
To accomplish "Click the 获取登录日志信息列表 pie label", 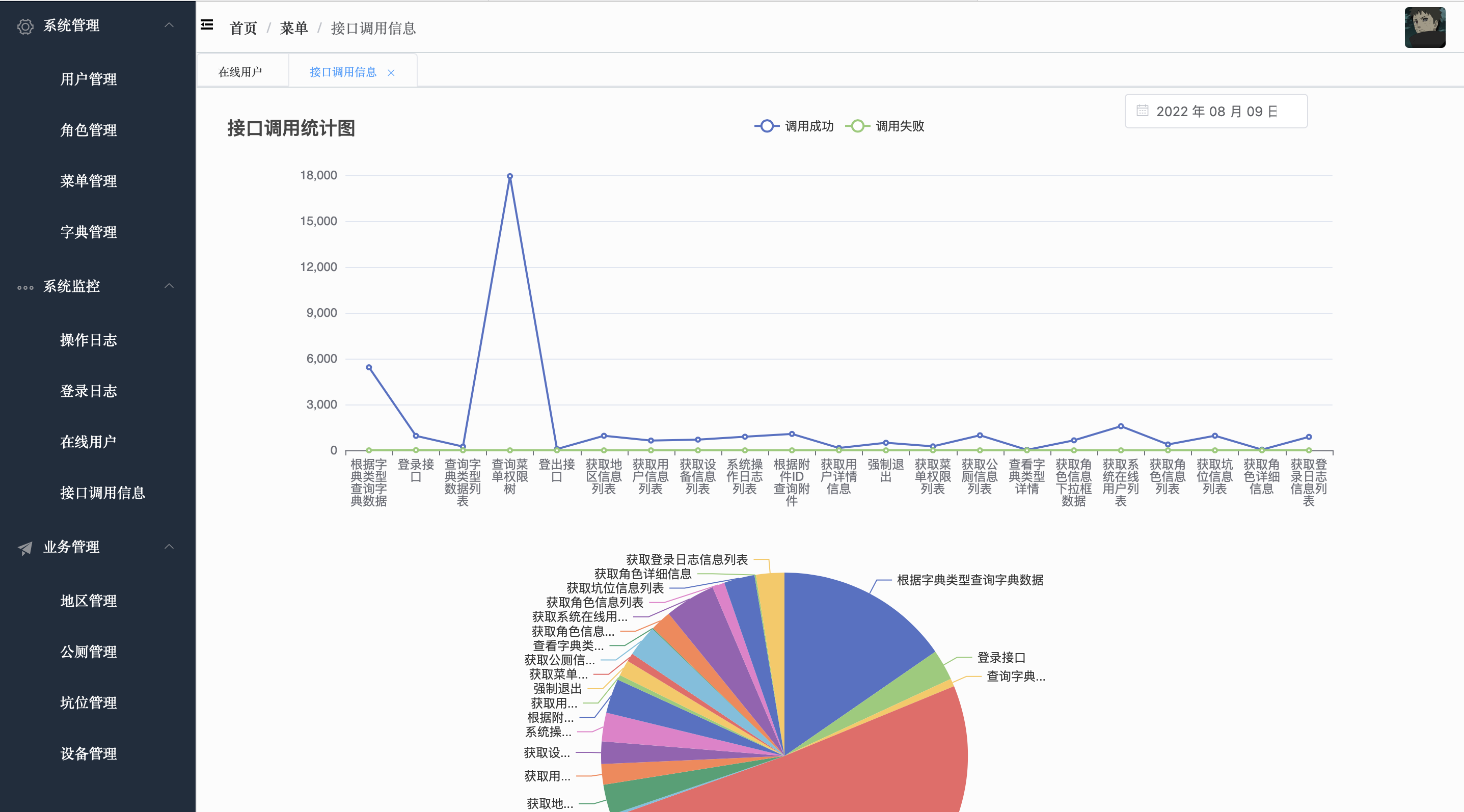I will pyautogui.click(x=687, y=559).
